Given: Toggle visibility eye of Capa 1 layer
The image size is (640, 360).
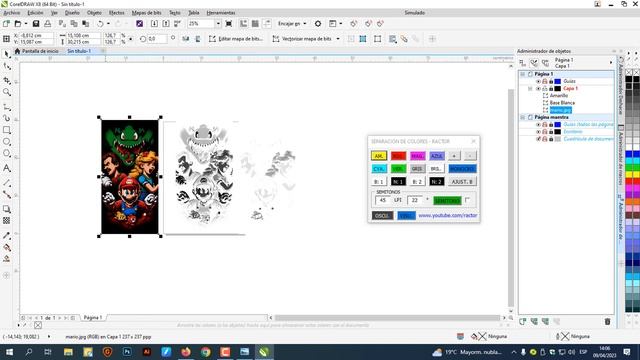Looking at the screenshot, I should (x=538, y=89).
